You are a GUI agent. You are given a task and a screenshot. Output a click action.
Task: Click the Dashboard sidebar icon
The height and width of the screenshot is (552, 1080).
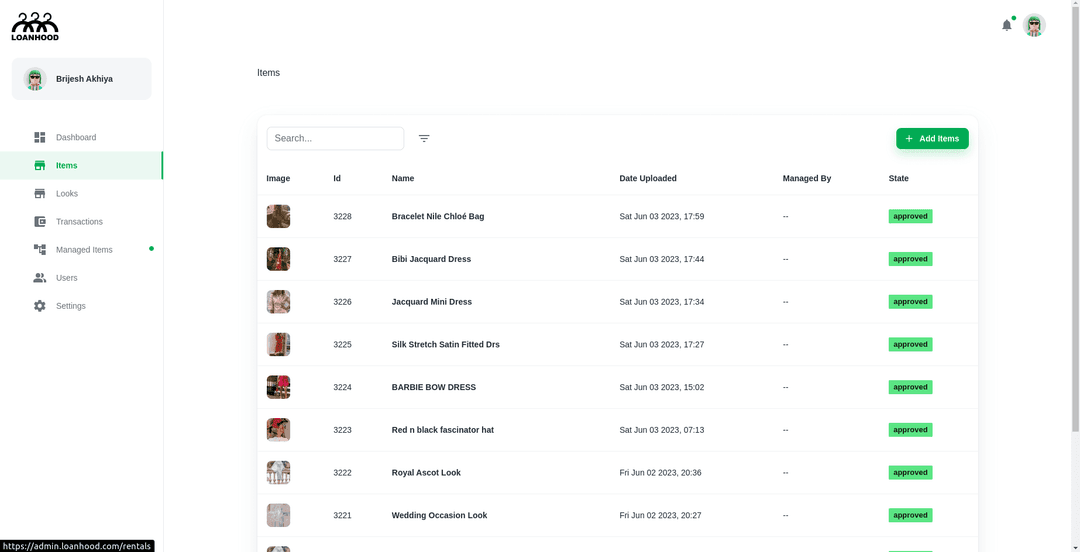point(40,137)
